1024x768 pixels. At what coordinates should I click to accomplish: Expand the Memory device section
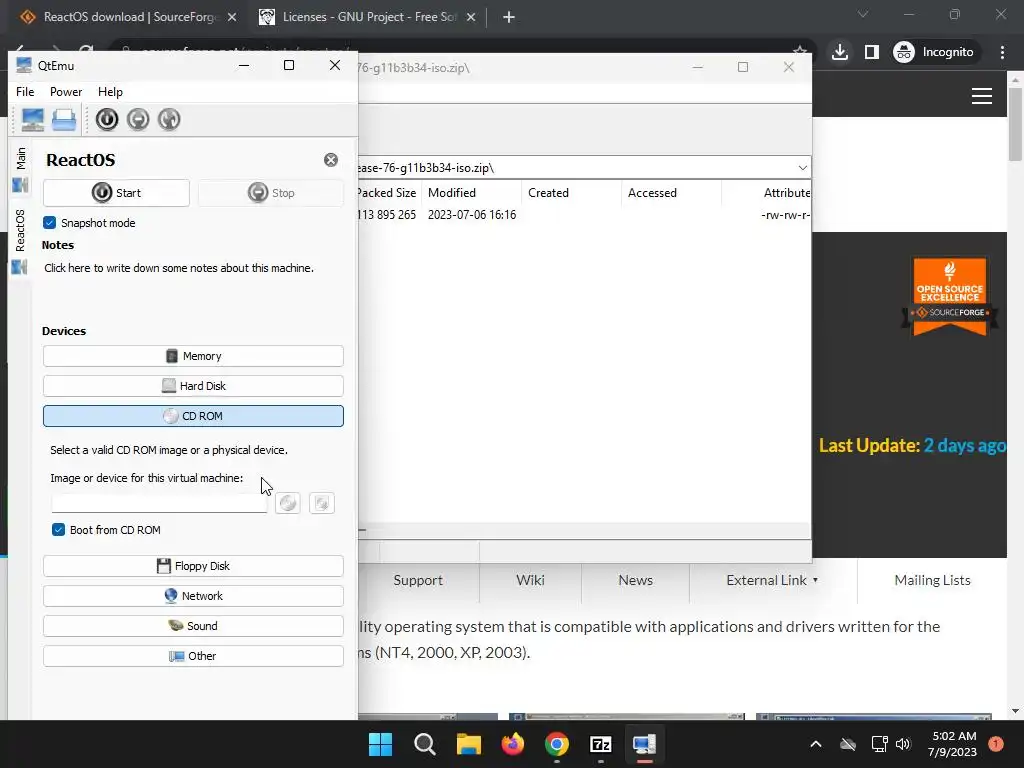(193, 356)
